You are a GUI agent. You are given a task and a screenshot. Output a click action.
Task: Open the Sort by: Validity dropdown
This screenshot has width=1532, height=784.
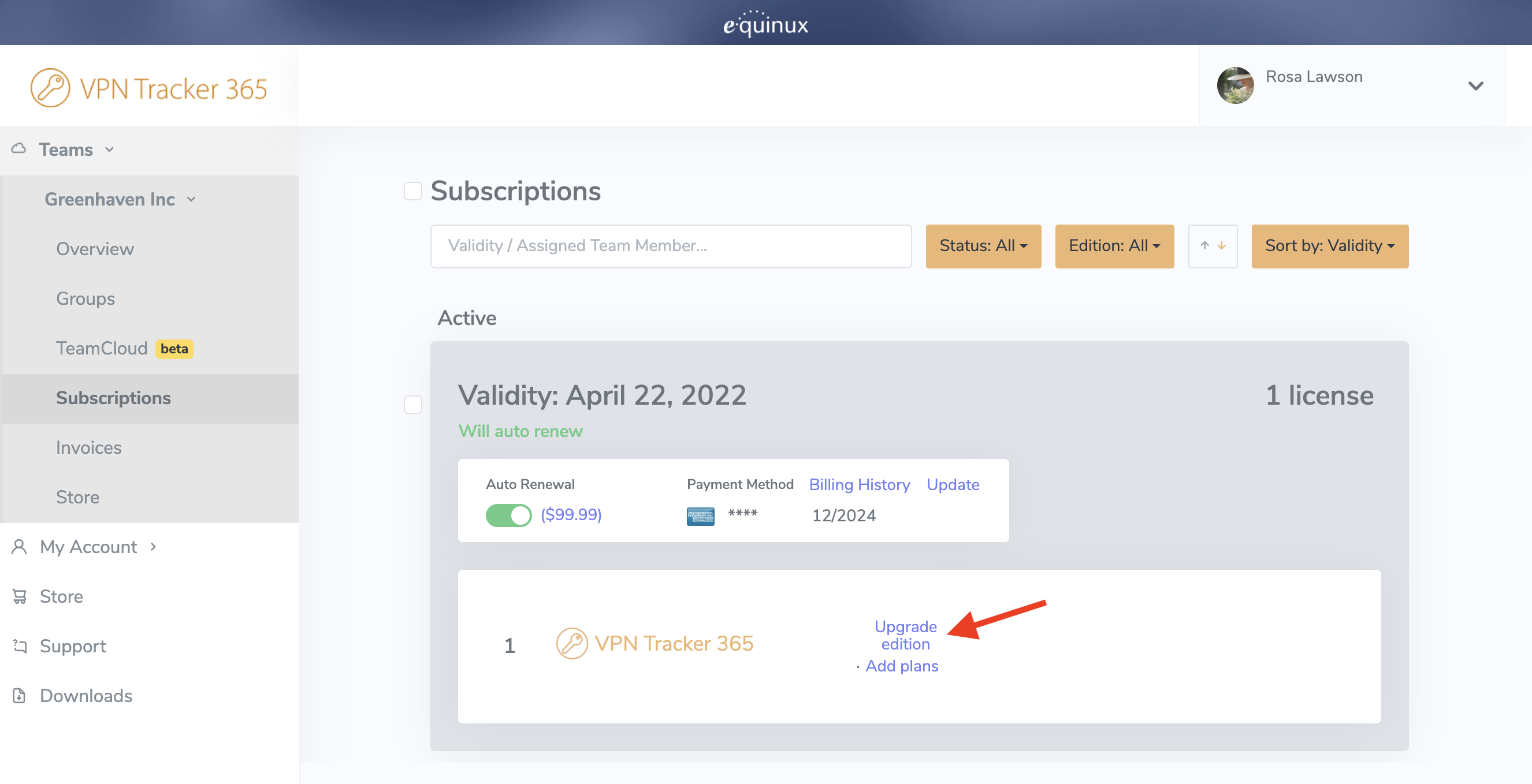[1329, 245]
